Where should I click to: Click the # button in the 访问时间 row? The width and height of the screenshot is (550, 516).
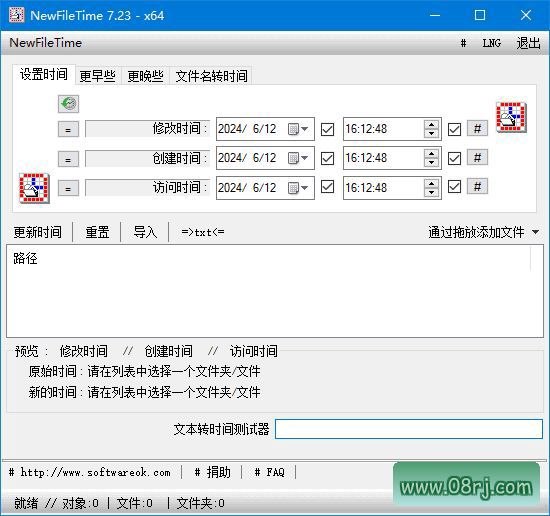(477, 187)
